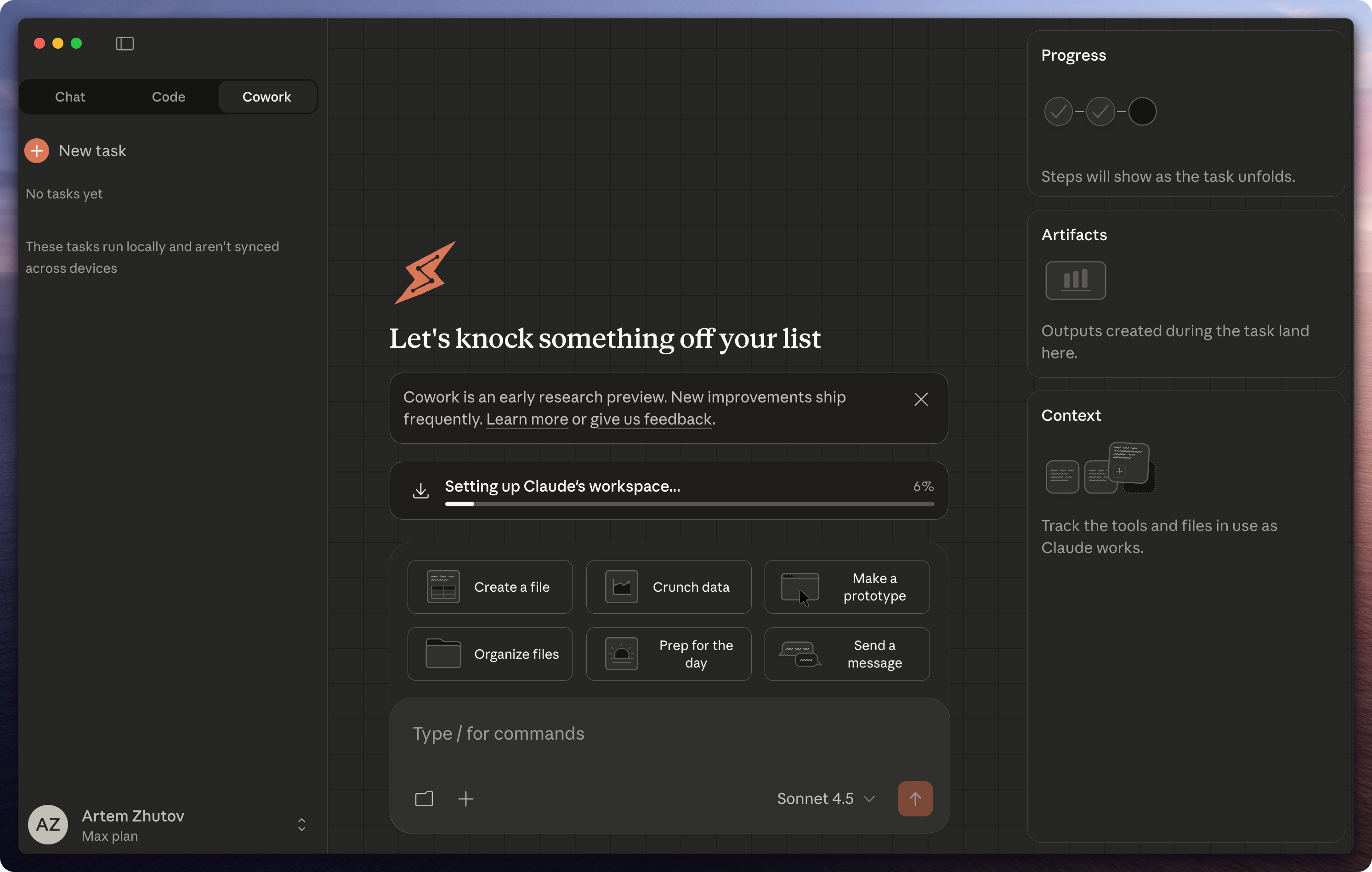The height and width of the screenshot is (872, 1372).
Task: Click the orange New task plus icon
Action: (37, 150)
